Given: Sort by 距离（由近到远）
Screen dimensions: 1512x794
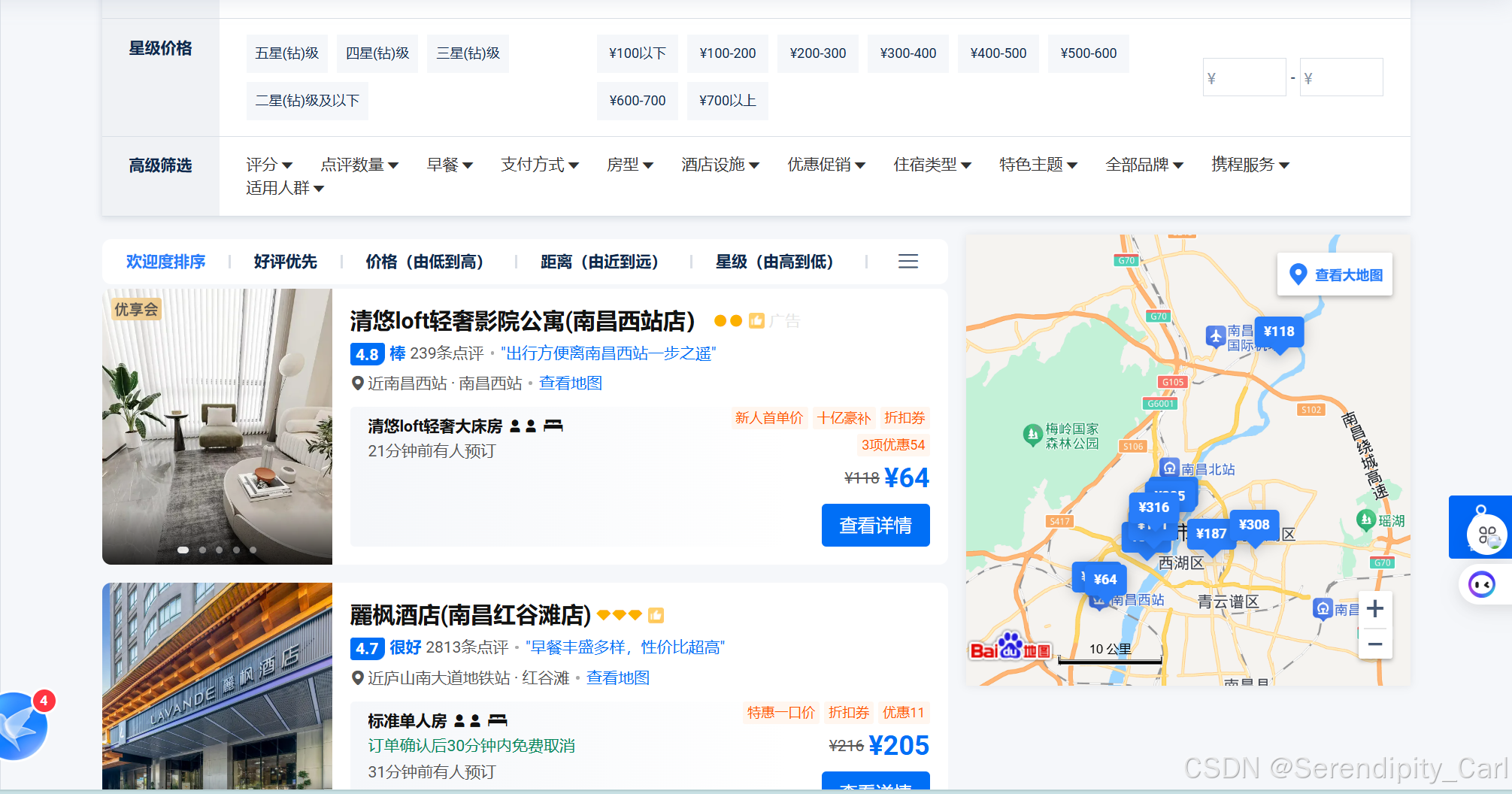Looking at the screenshot, I should point(604,262).
